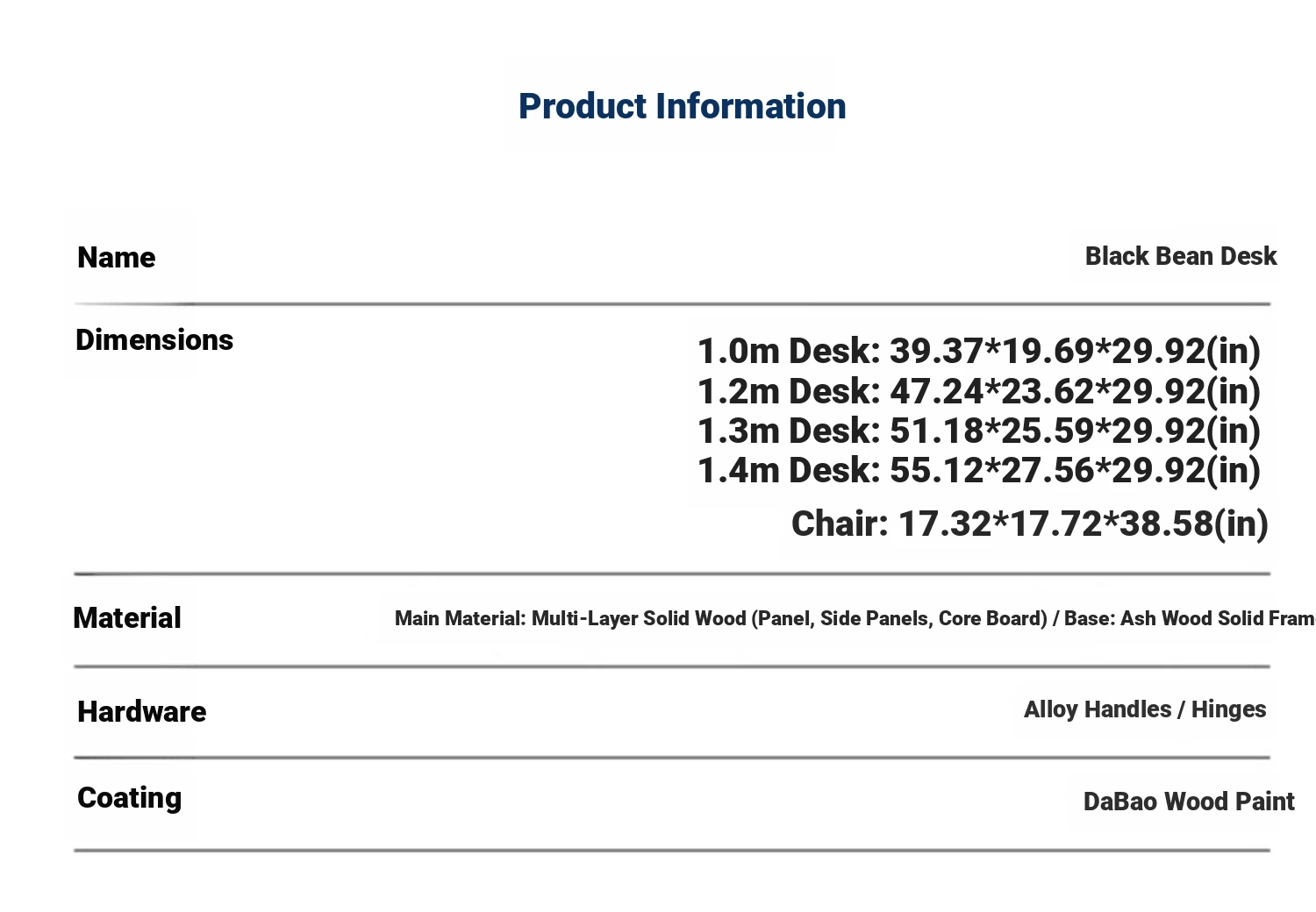
Task: Click the divider line below Name row
Action: pos(672,304)
